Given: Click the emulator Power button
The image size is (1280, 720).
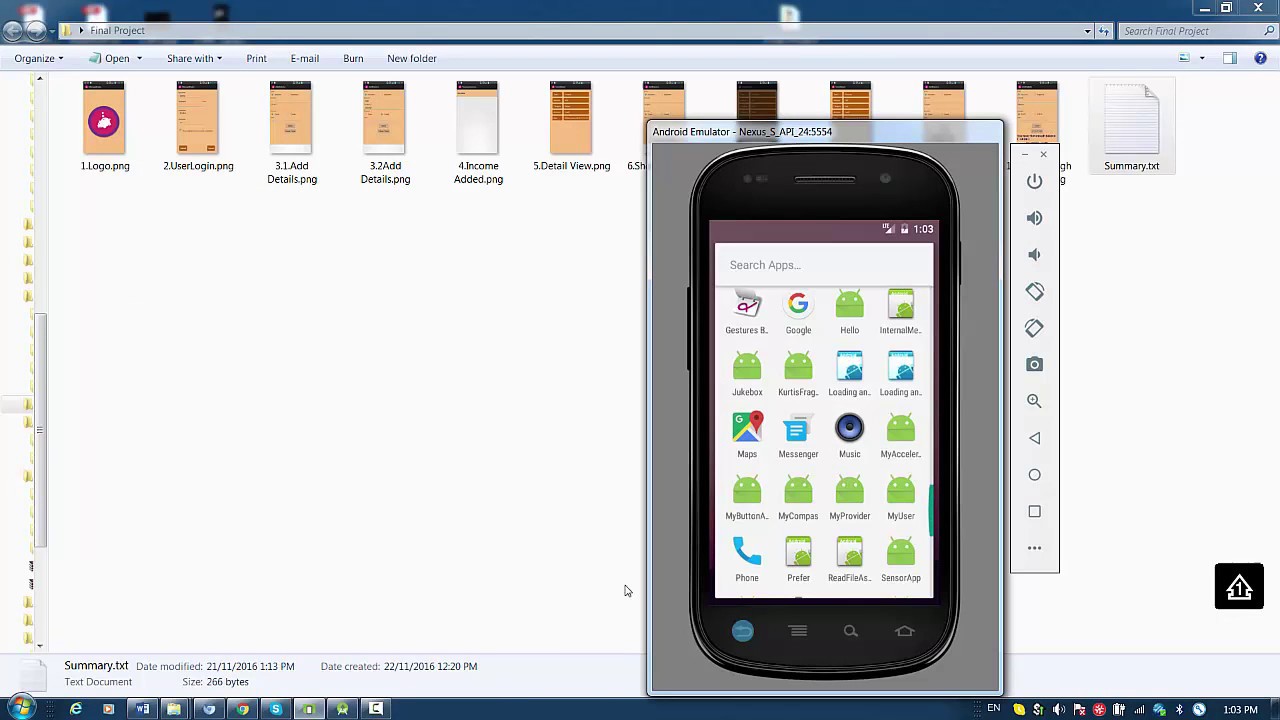Looking at the screenshot, I should (1034, 181).
